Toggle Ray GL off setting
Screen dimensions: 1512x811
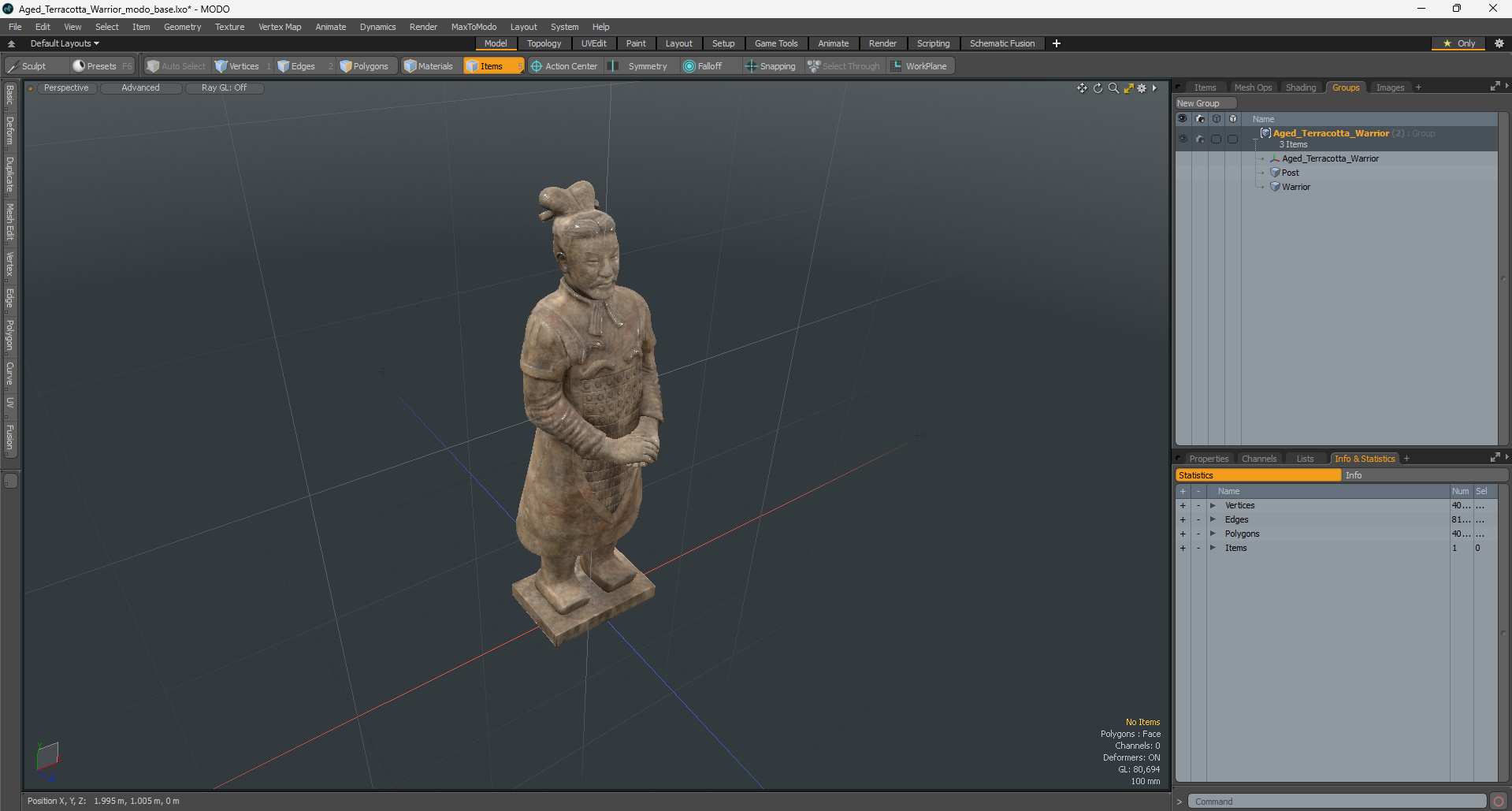[x=224, y=88]
